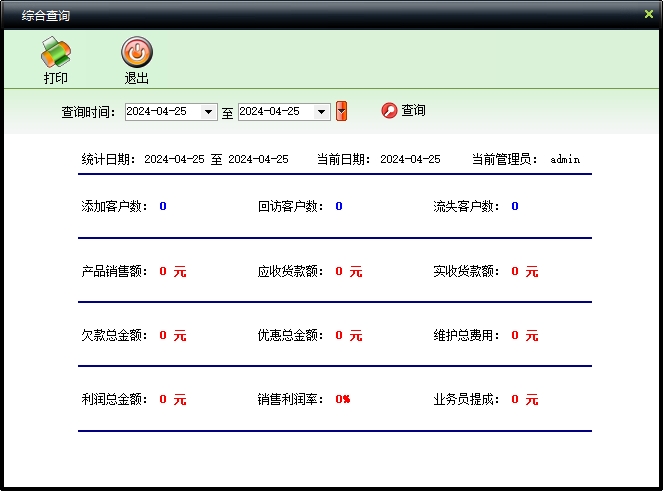Click into the start date field
This screenshot has width=663, height=491.
point(163,112)
